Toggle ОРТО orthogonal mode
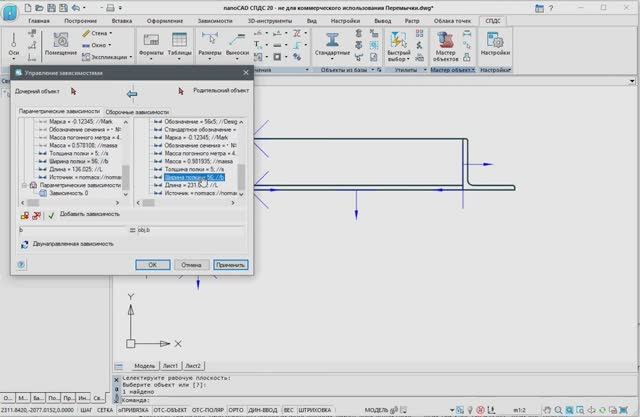640x417 pixels. pos(236,410)
